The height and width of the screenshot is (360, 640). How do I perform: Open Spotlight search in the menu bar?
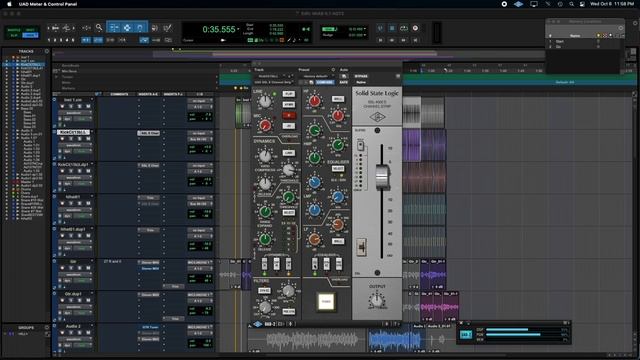coord(571,4)
